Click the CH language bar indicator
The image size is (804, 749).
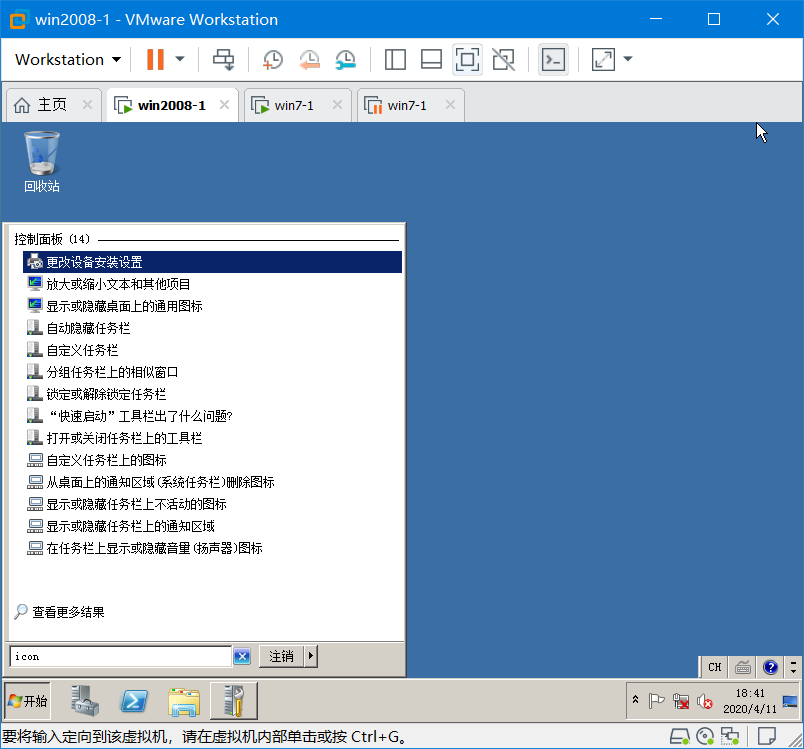(x=715, y=667)
